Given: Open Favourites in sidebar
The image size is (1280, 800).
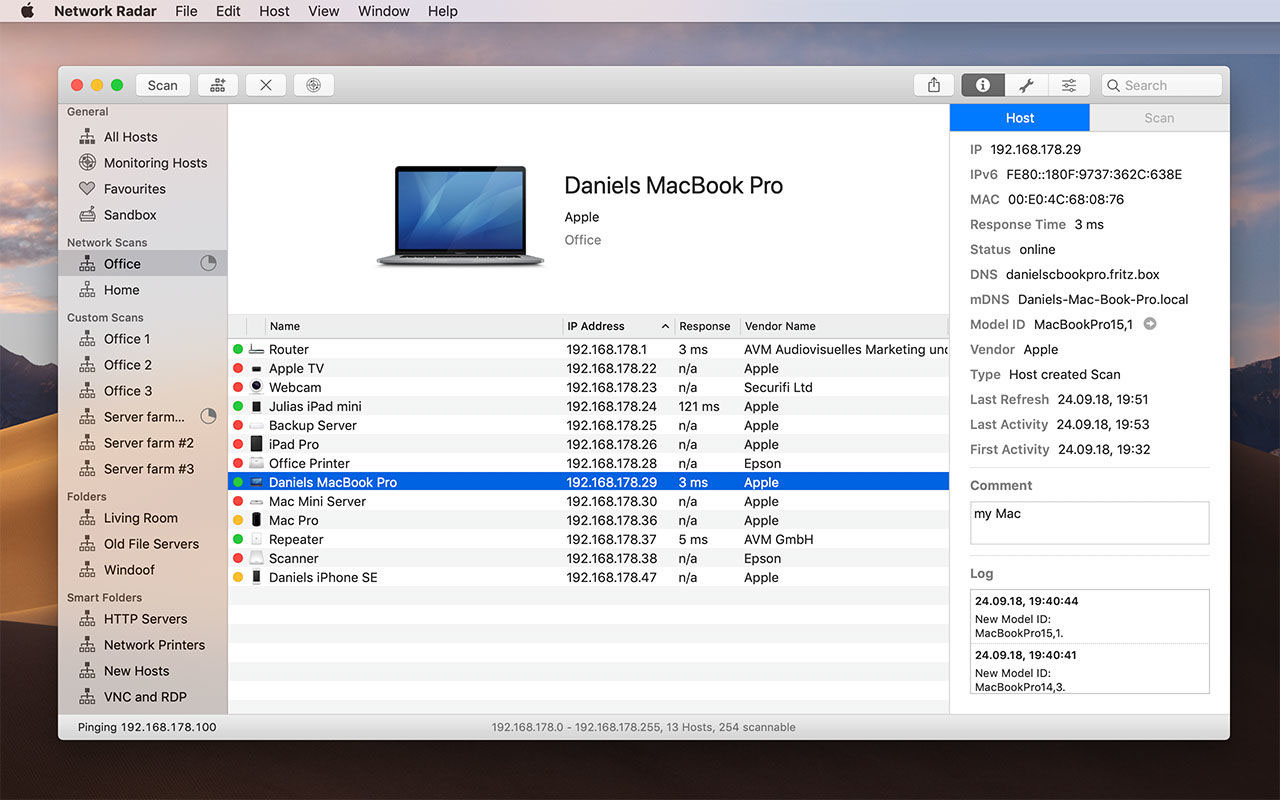Looking at the screenshot, I should pyautogui.click(x=142, y=189).
